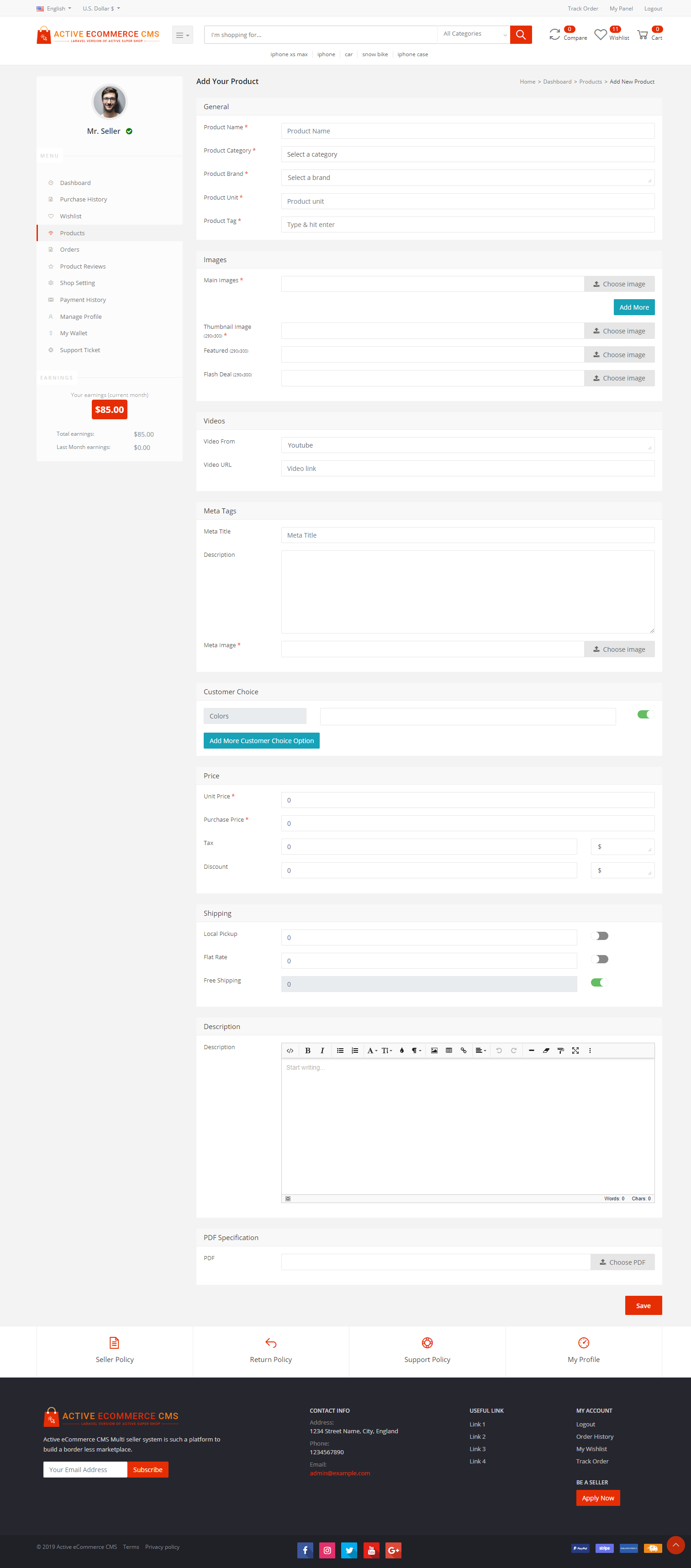691x1568 pixels.
Task: Turn off the Free Shipping toggle
Action: [x=600, y=982]
